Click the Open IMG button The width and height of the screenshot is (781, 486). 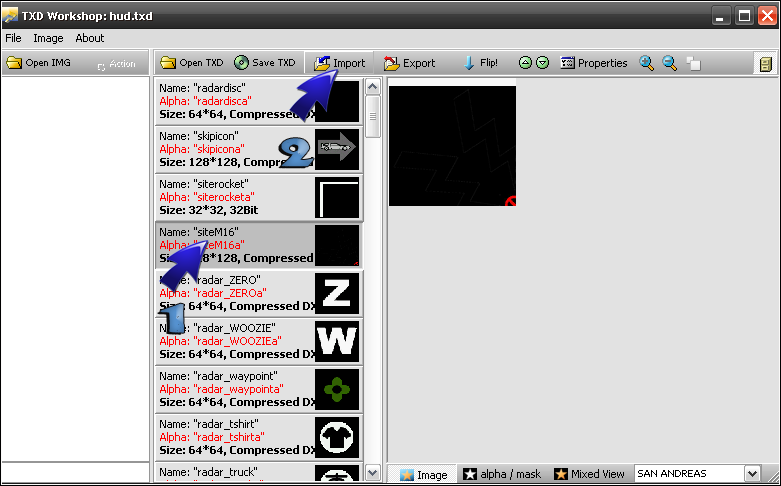pos(38,63)
